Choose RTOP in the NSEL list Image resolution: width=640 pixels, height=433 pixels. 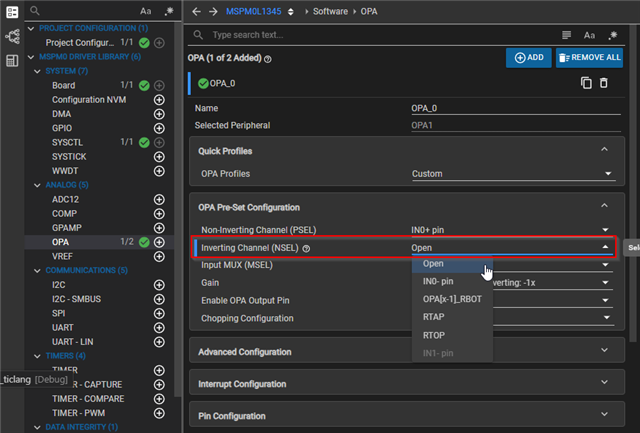point(452,335)
